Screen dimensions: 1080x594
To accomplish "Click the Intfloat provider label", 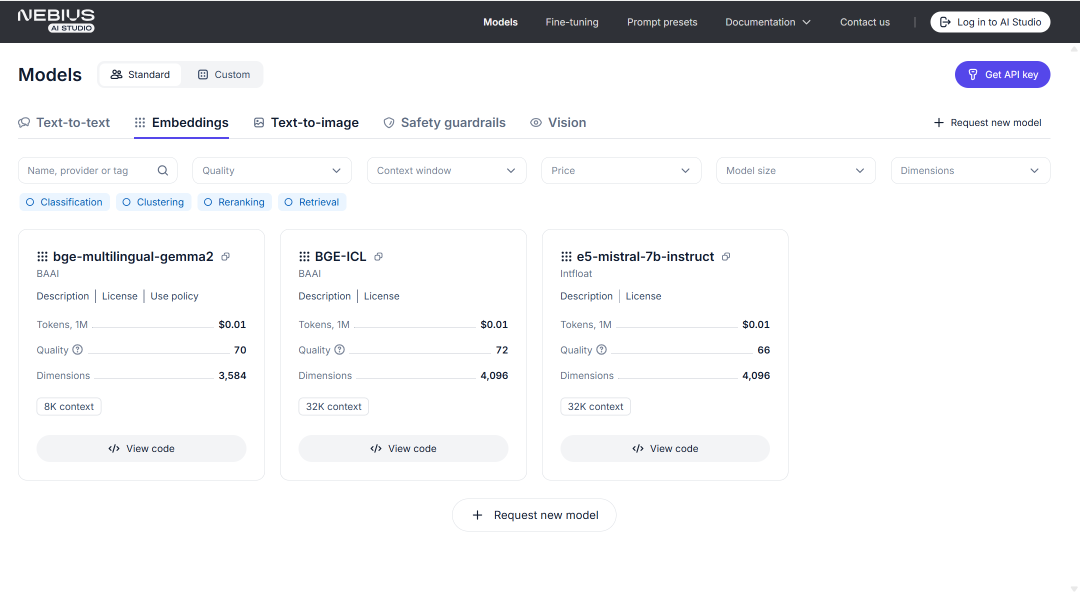I will 576,274.
